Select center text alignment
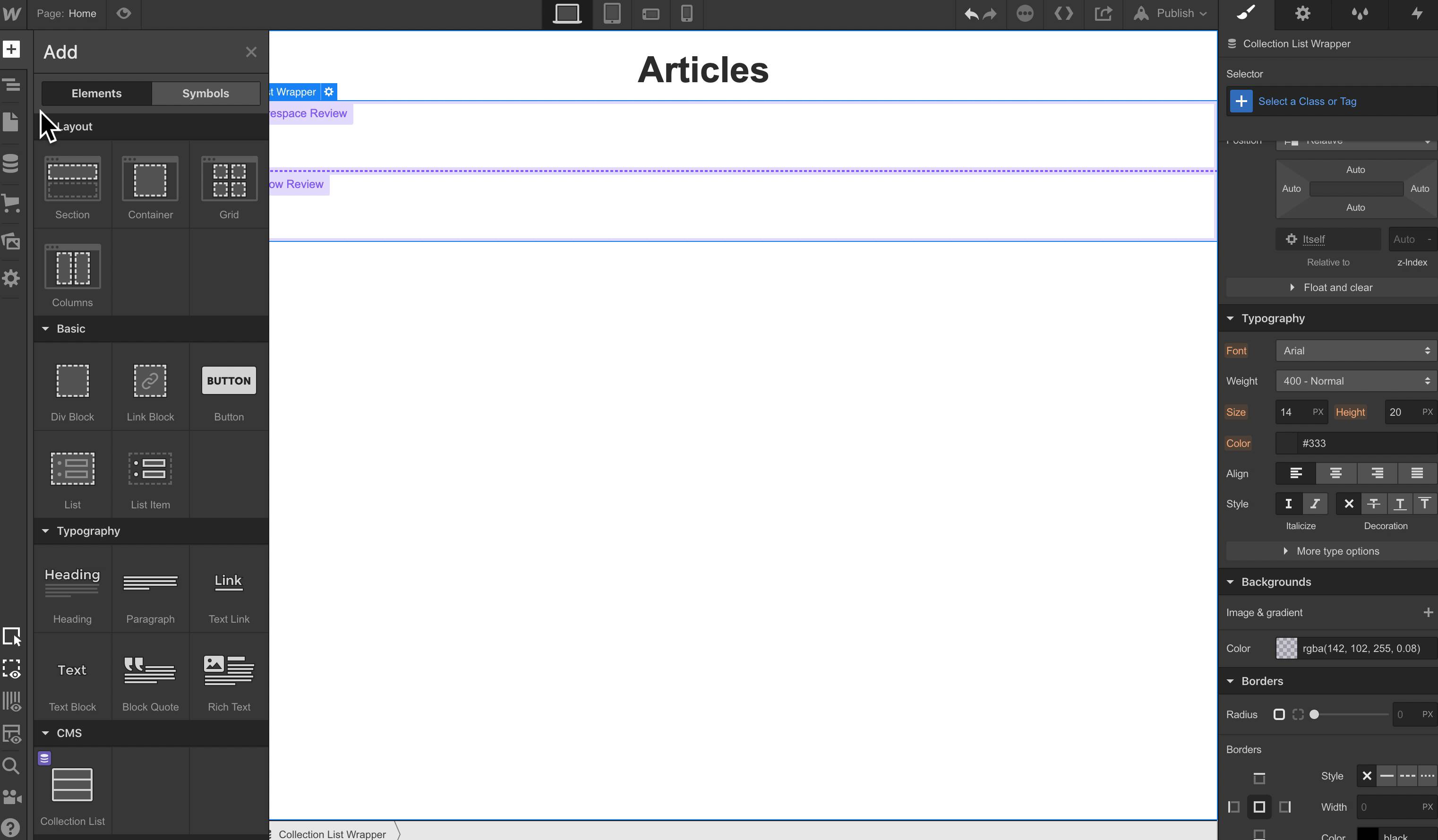The width and height of the screenshot is (1438, 840). click(x=1335, y=473)
